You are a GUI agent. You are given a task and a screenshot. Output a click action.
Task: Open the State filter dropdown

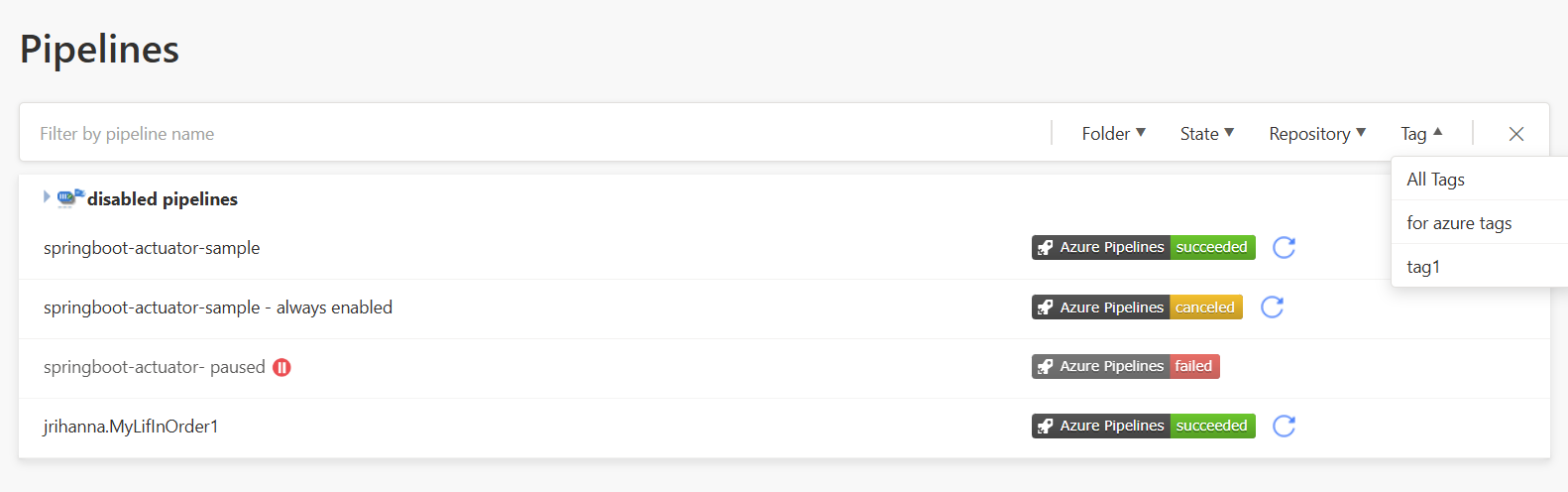1206,134
